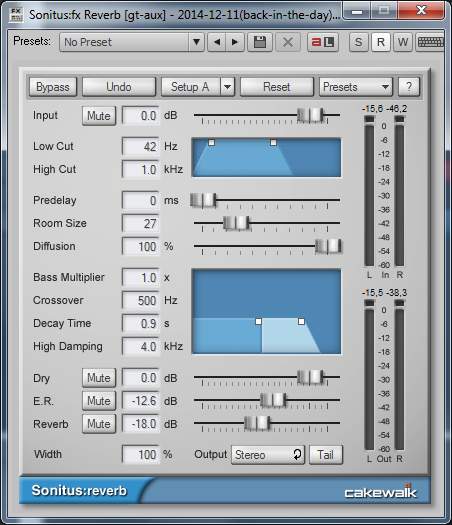This screenshot has width=452, height=525.
Task: Go to the previous preset with the left arrow
Action: [x=217, y=42]
